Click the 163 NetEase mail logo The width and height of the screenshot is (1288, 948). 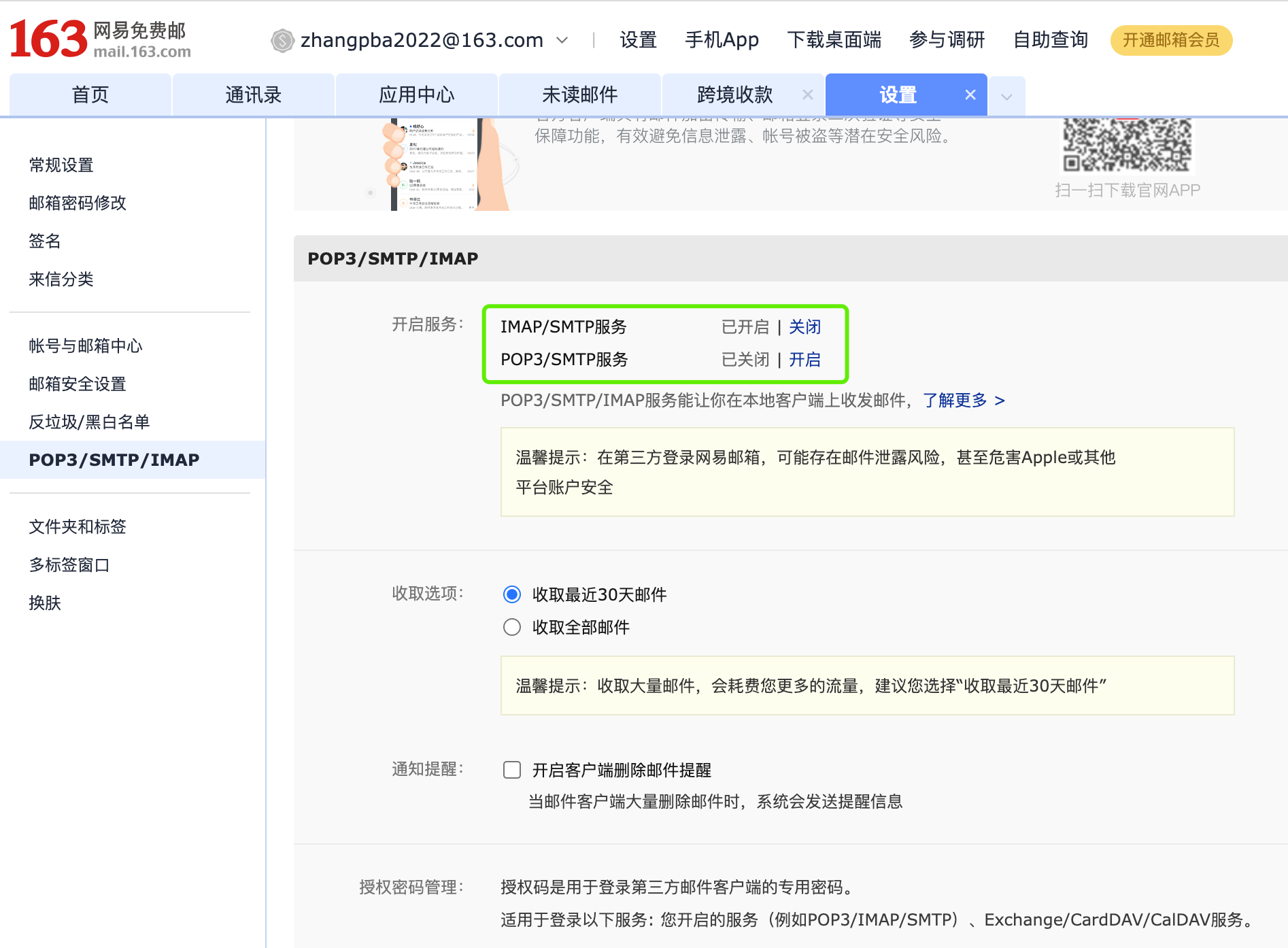100,39
